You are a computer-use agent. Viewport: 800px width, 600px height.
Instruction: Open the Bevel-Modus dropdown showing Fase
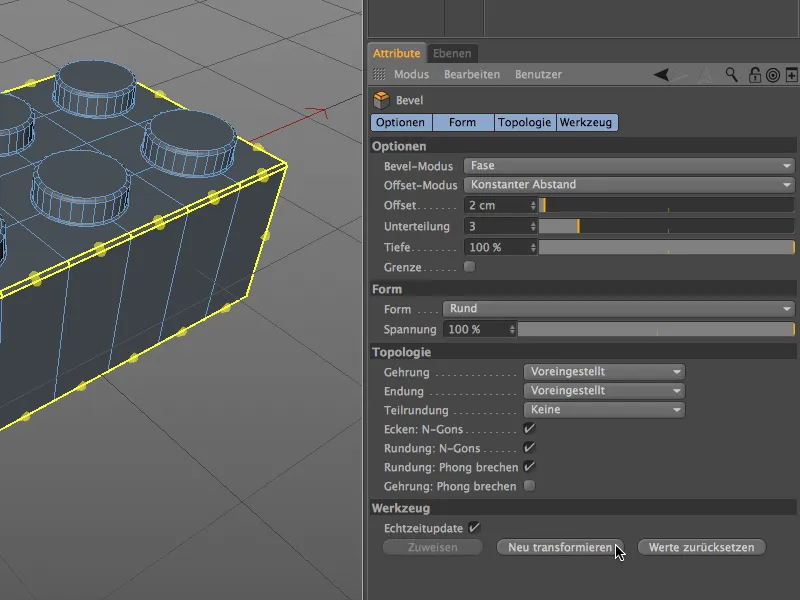coord(629,166)
